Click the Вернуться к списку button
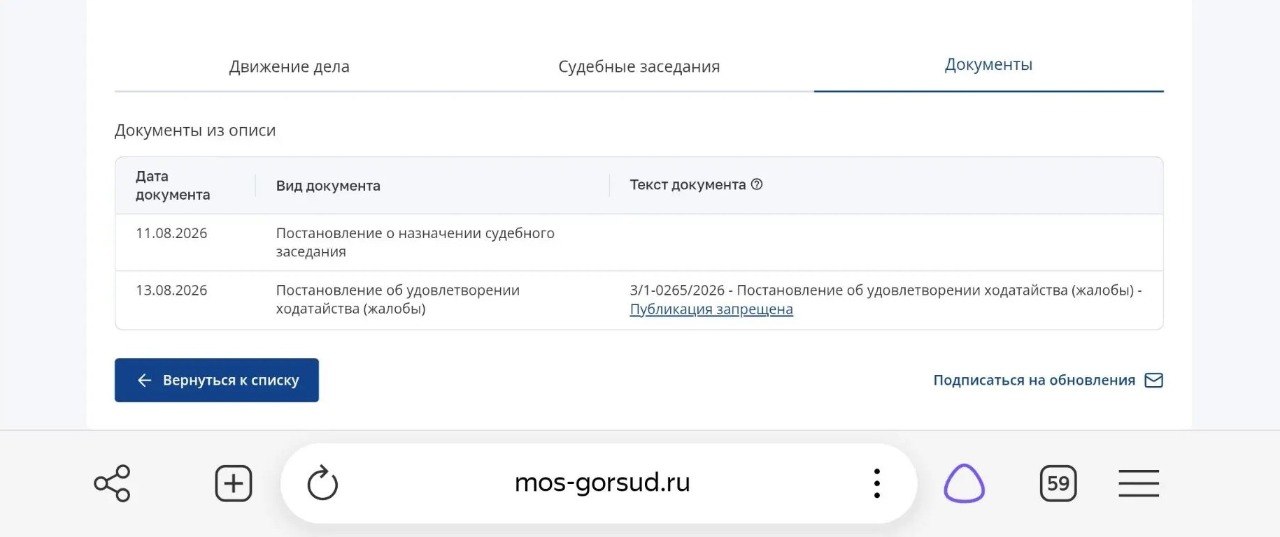The width and height of the screenshot is (1280, 537). [x=217, y=380]
